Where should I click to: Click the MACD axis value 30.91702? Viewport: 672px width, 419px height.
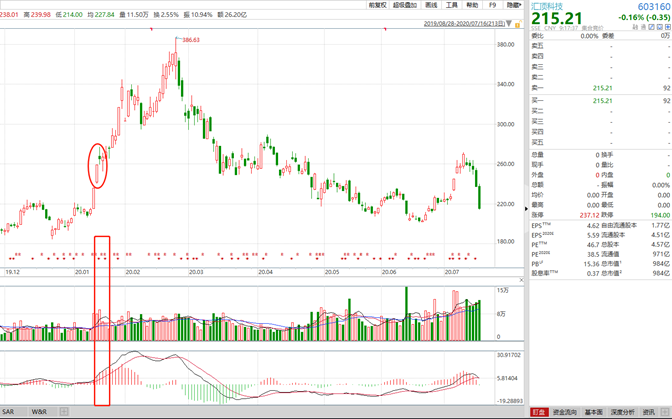(509, 355)
